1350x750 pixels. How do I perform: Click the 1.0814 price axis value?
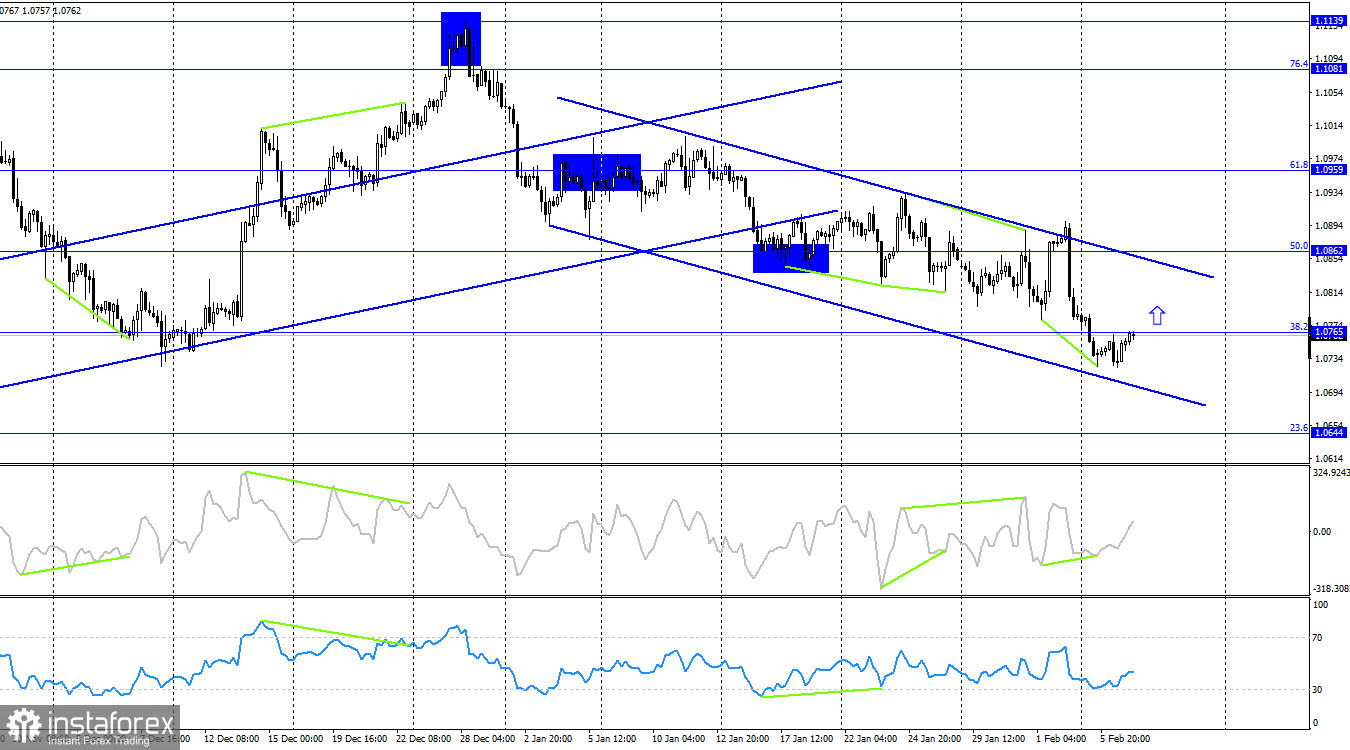coord(1329,292)
